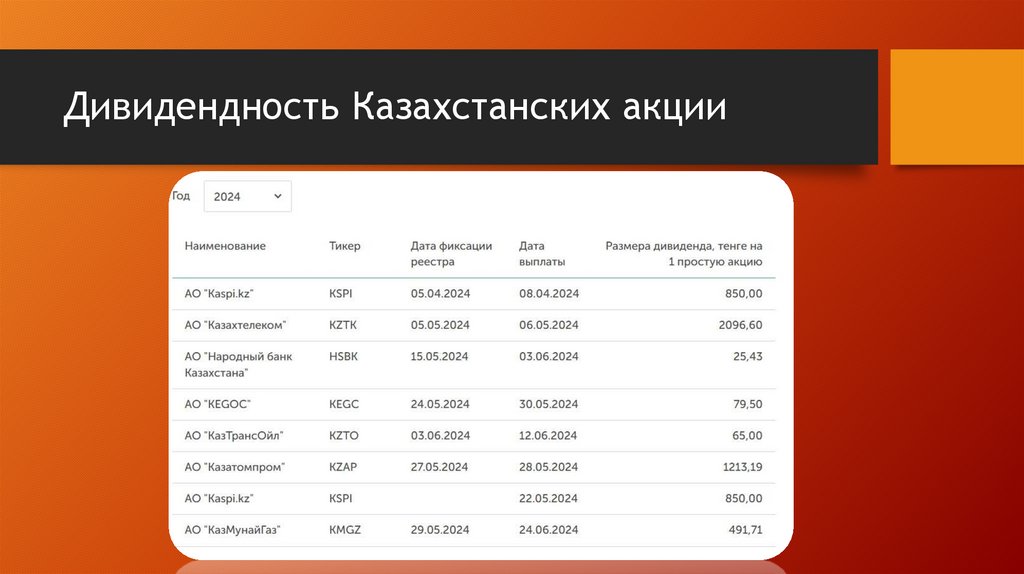Screen dimensions: 1024x574
Task: Click payment date '06.05.2024'
Action: click(x=549, y=325)
